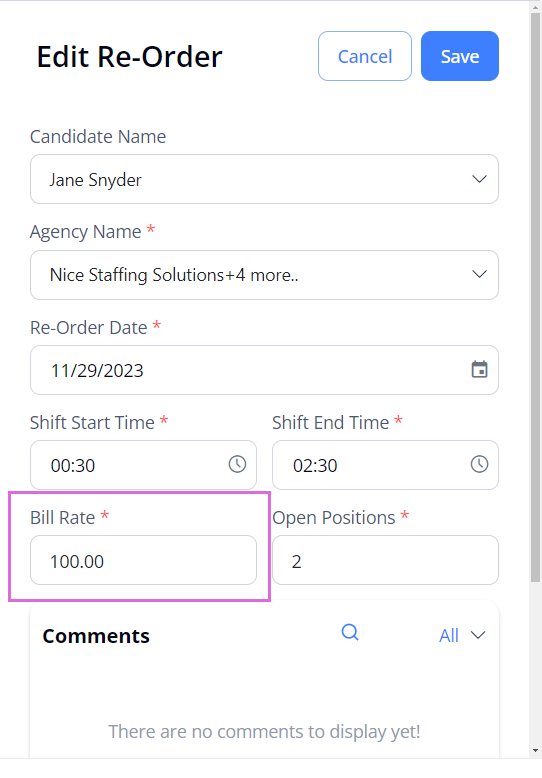Screen dimensions: 542x778
Task: Click the chevron arrow in Agency Name field
Action: tap(479, 274)
